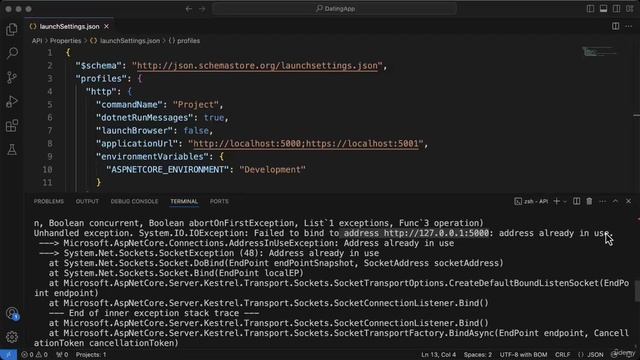640x360 pixels.
Task: Switch to the Ports panel tab
Action: (219, 201)
